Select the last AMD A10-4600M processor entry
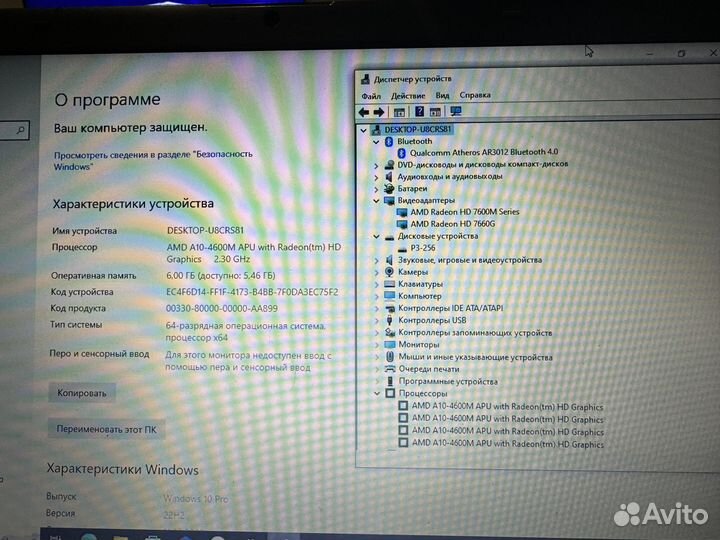Screen dimensions: 720x540 coord(506,443)
